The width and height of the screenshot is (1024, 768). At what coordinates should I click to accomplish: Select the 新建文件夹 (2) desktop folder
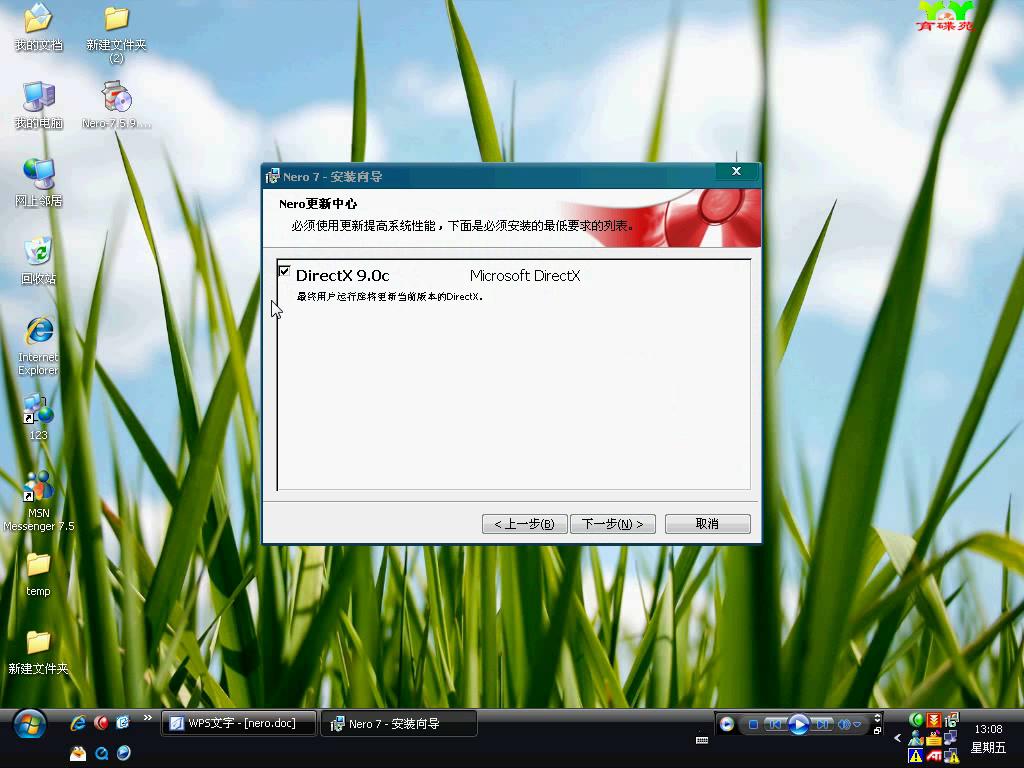click(x=116, y=33)
